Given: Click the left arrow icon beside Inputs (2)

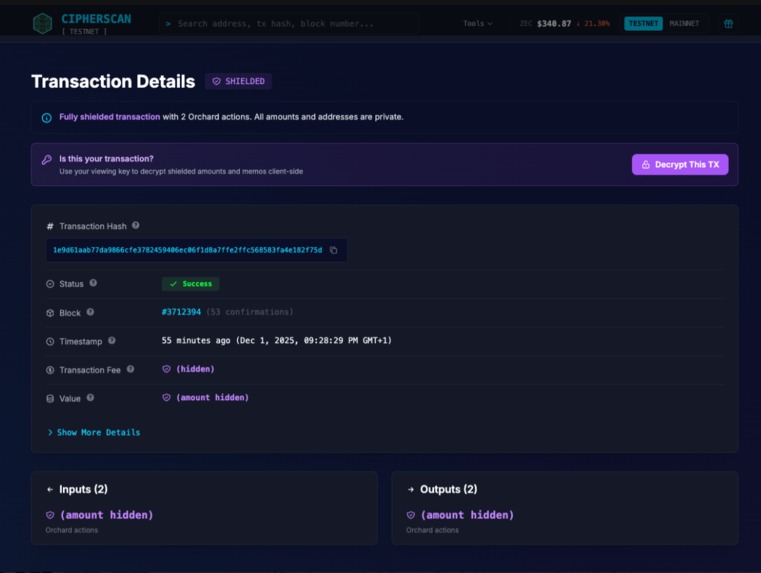Looking at the screenshot, I should pos(50,490).
